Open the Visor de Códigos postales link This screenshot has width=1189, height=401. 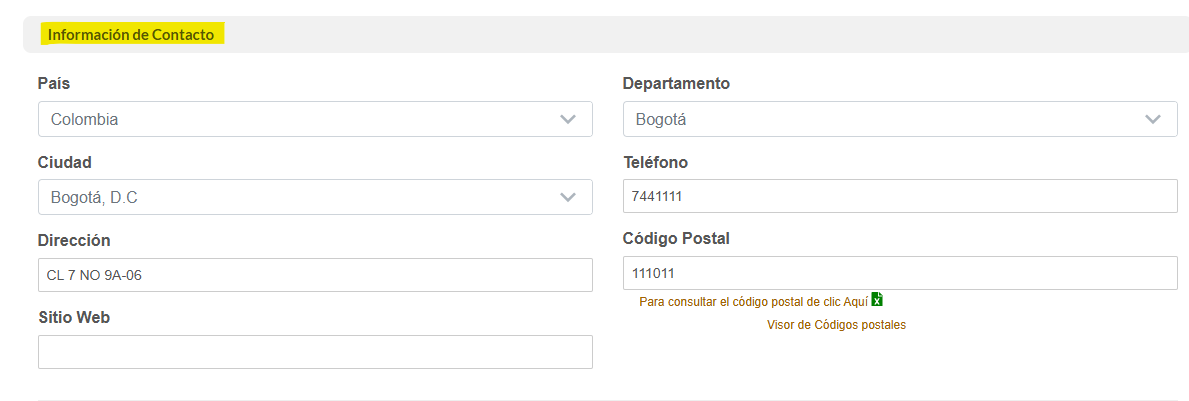(x=836, y=325)
